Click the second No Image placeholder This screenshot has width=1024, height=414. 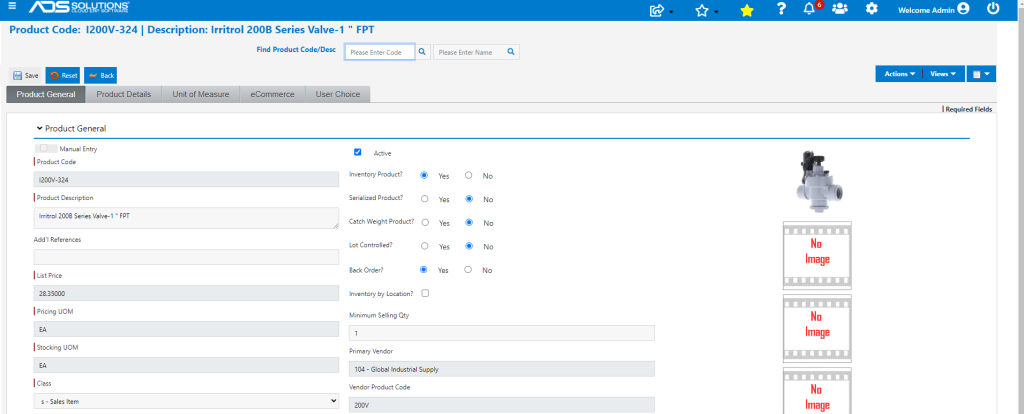(817, 328)
